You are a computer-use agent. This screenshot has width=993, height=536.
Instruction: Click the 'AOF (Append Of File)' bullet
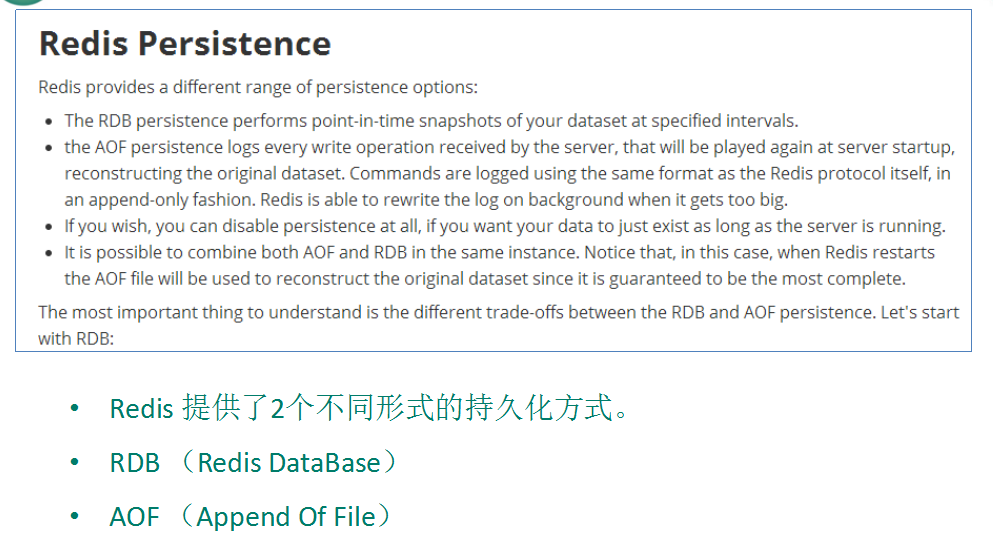pos(251,516)
